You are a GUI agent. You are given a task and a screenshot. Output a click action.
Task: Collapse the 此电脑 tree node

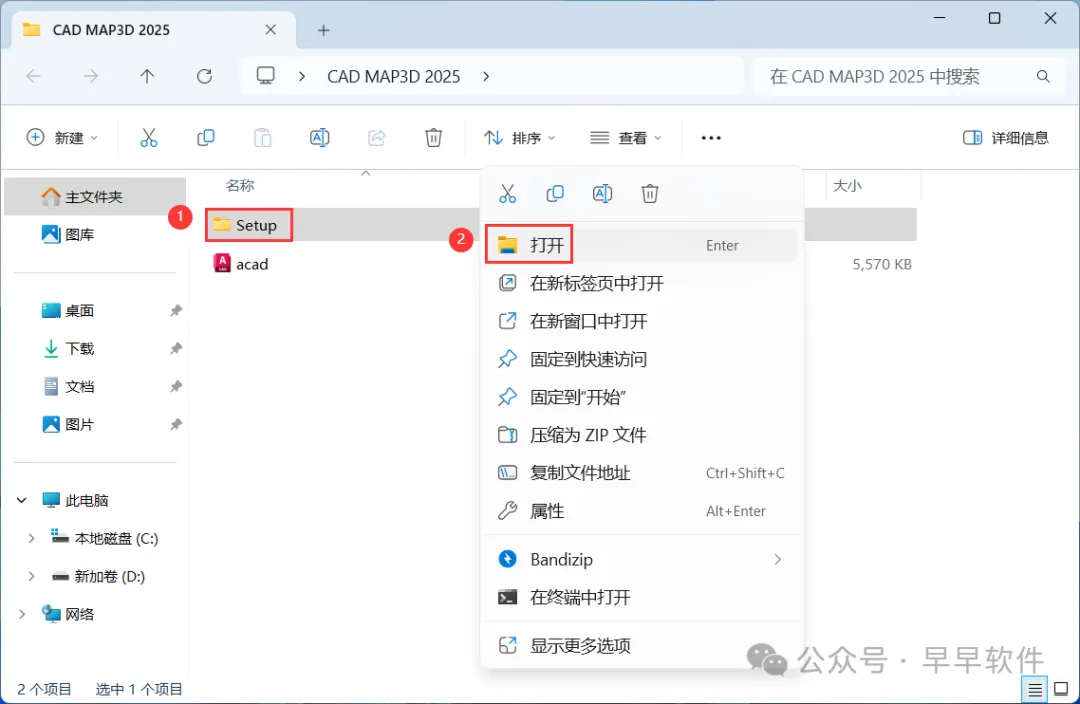(x=22, y=500)
